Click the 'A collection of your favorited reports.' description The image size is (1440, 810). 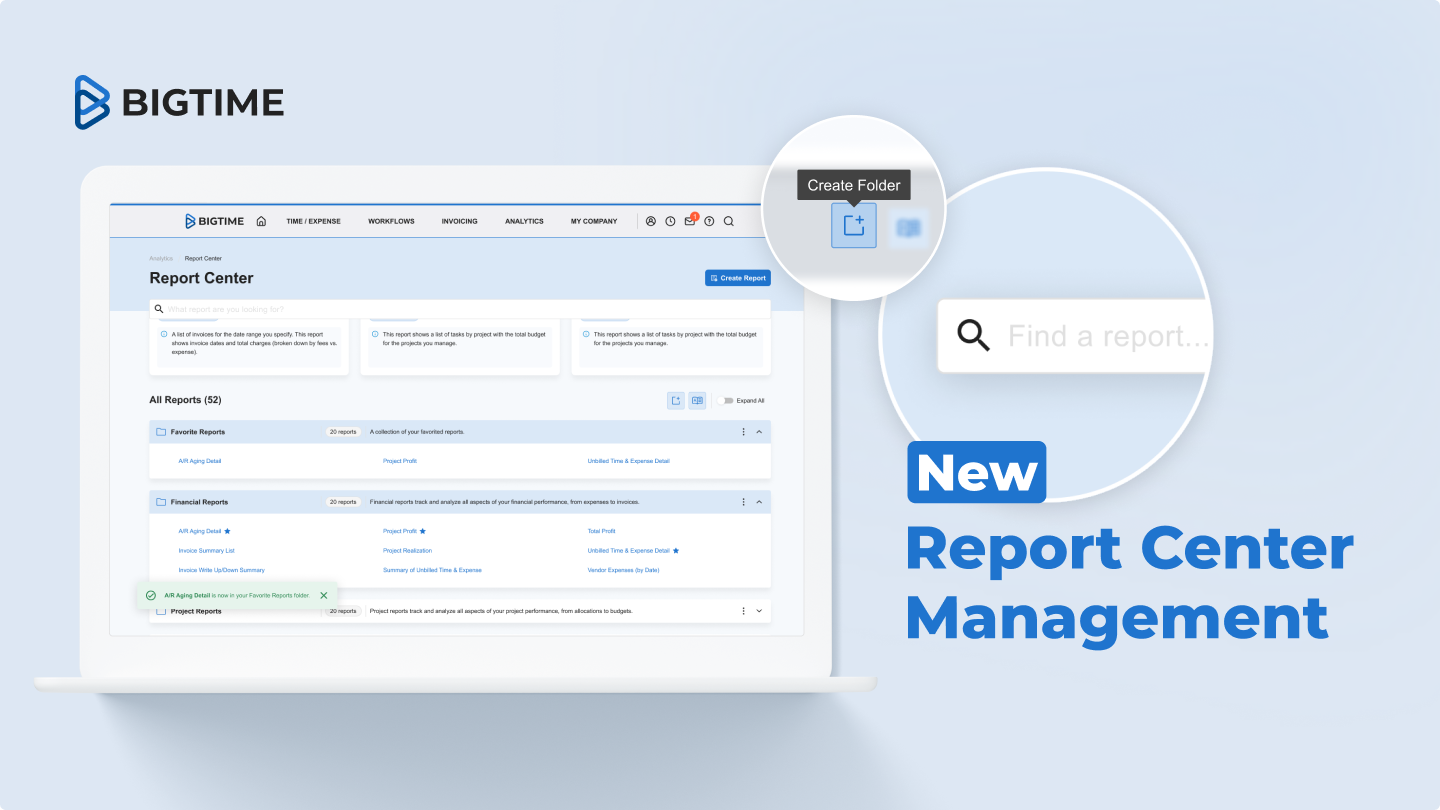(x=417, y=432)
